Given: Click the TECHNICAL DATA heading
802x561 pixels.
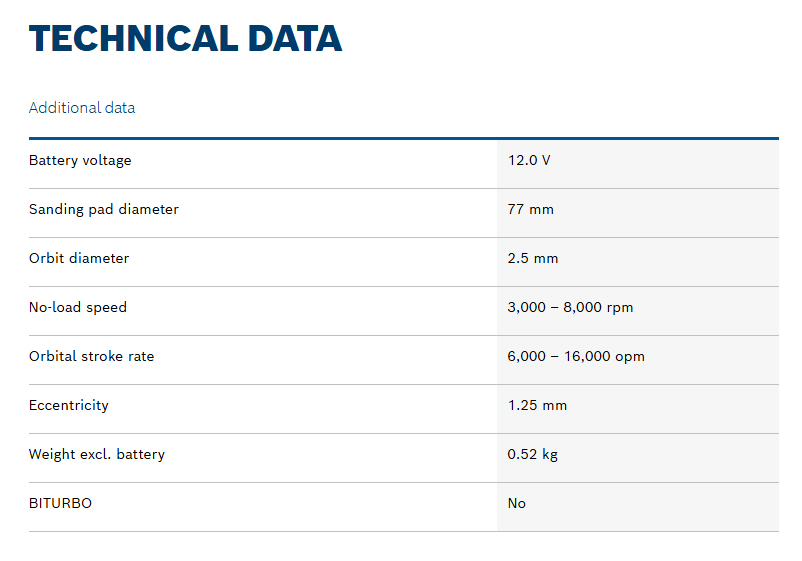Looking at the screenshot, I should click(185, 38).
